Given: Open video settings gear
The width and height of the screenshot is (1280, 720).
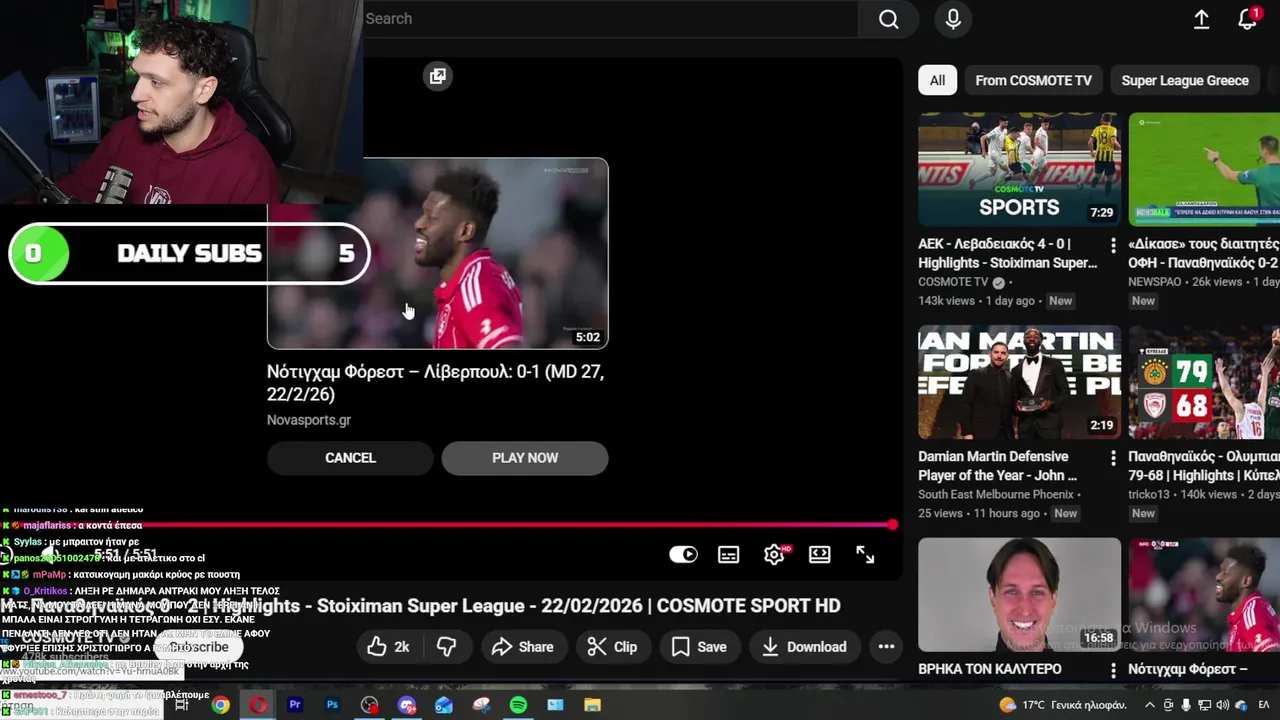Looking at the screenshot, I should tap(774, 554).
